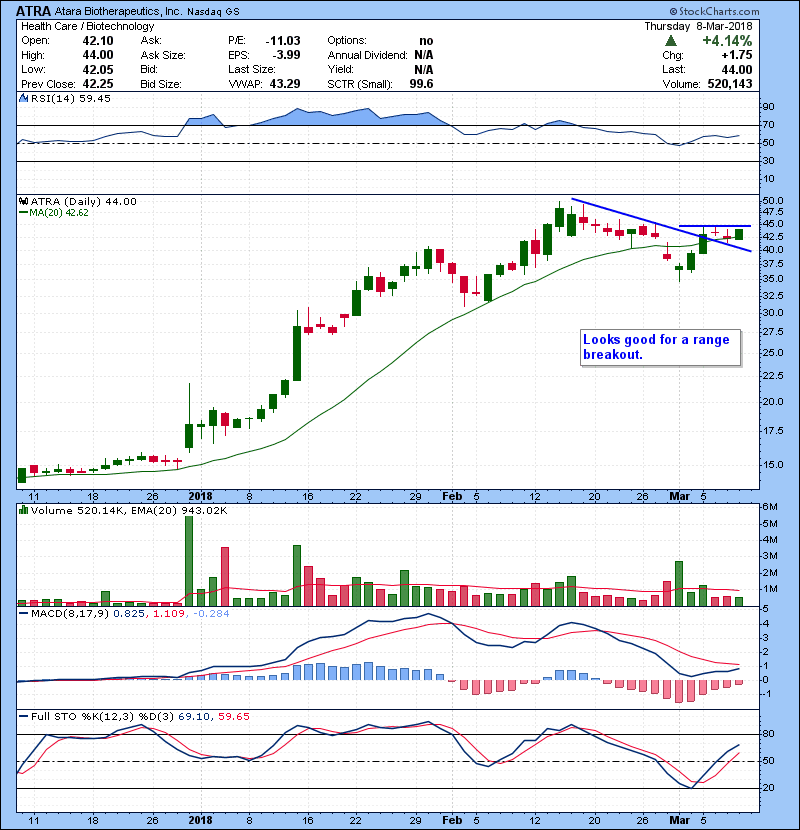Click the Volume value 520,143
This screenshot has height=830, width=800.
[730, 84]
